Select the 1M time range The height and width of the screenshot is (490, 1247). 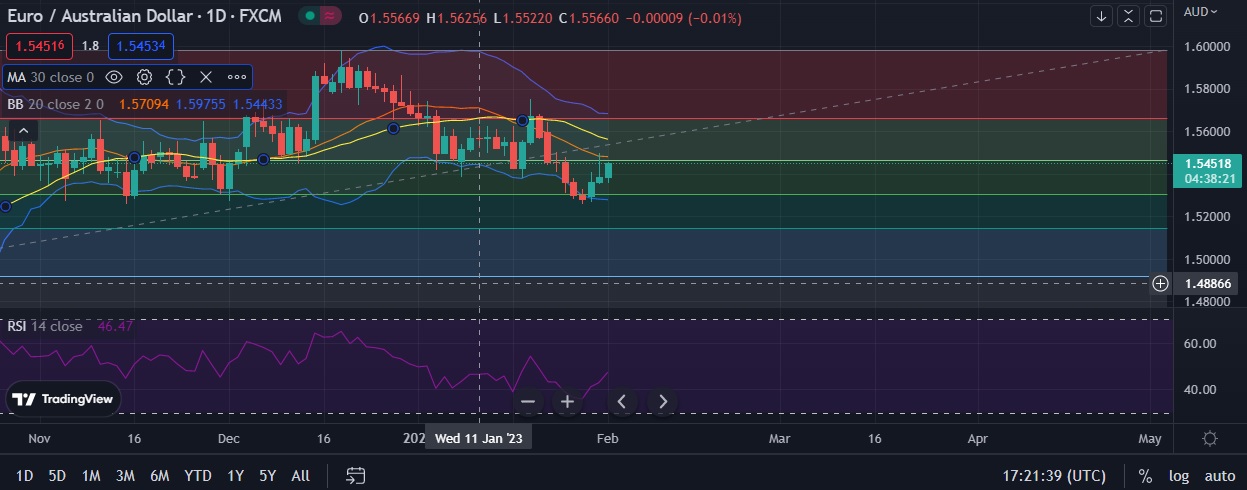point(91,476)
